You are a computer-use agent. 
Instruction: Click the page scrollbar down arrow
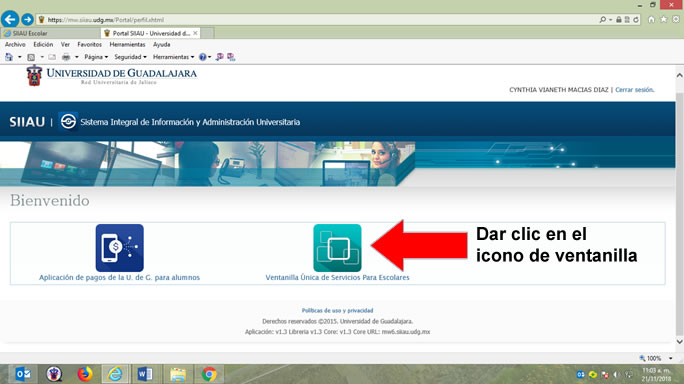point(679,342)
